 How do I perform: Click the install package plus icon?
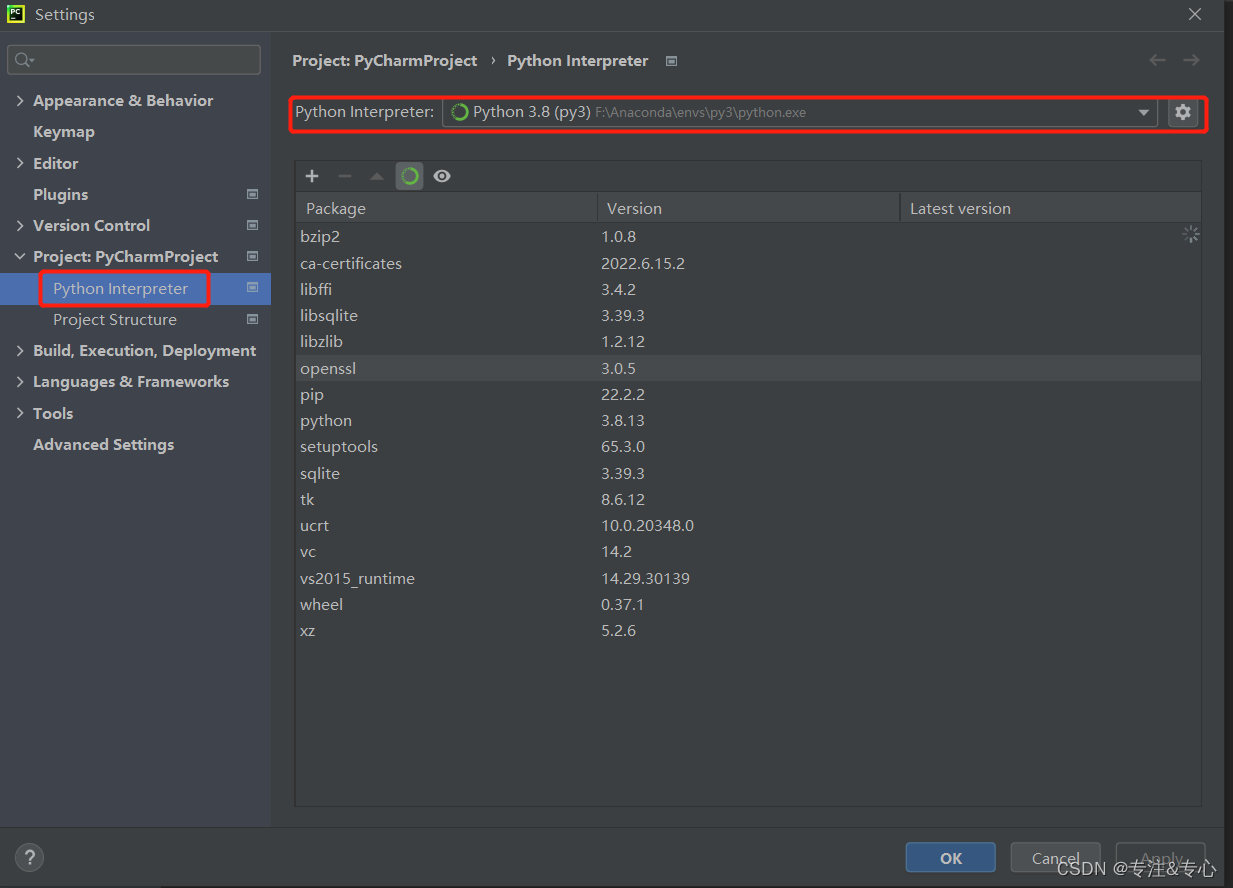coord(312,176)
